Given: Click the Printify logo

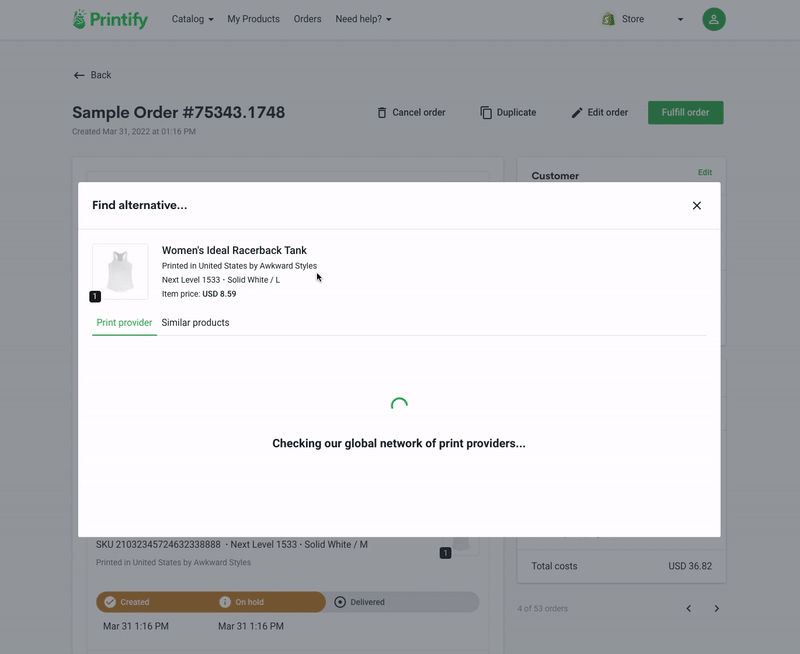Looking at the screenshot, I should (110, 19).
